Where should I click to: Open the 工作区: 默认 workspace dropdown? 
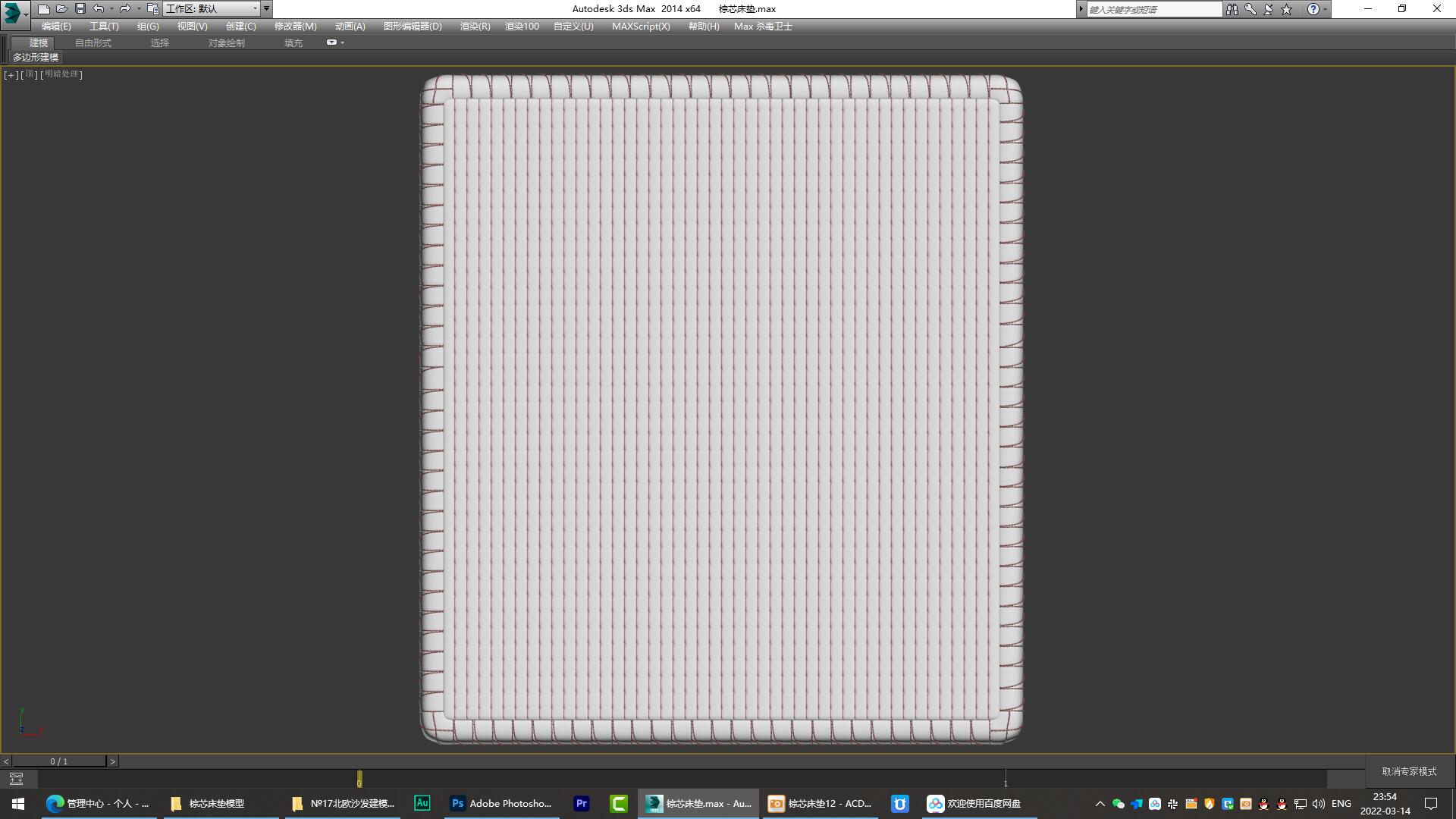point(212,9)
